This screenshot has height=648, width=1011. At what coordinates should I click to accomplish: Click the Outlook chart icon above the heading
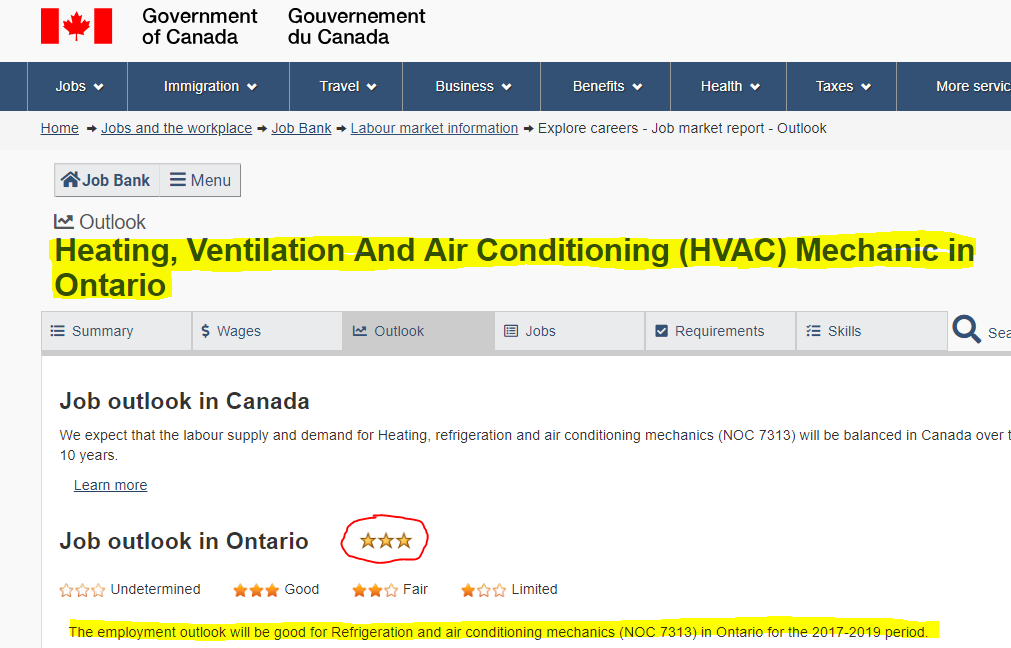64,222
